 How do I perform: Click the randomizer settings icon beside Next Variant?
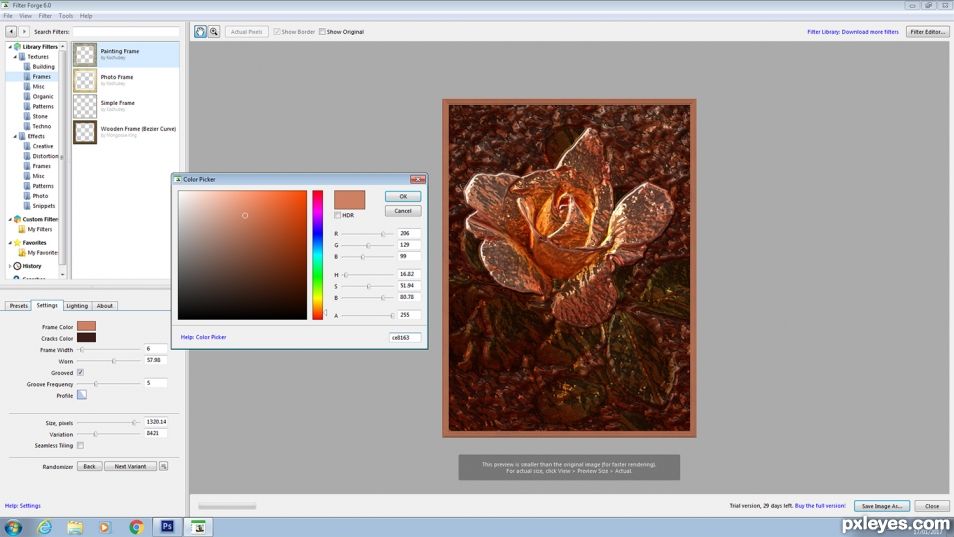point(164,466)
